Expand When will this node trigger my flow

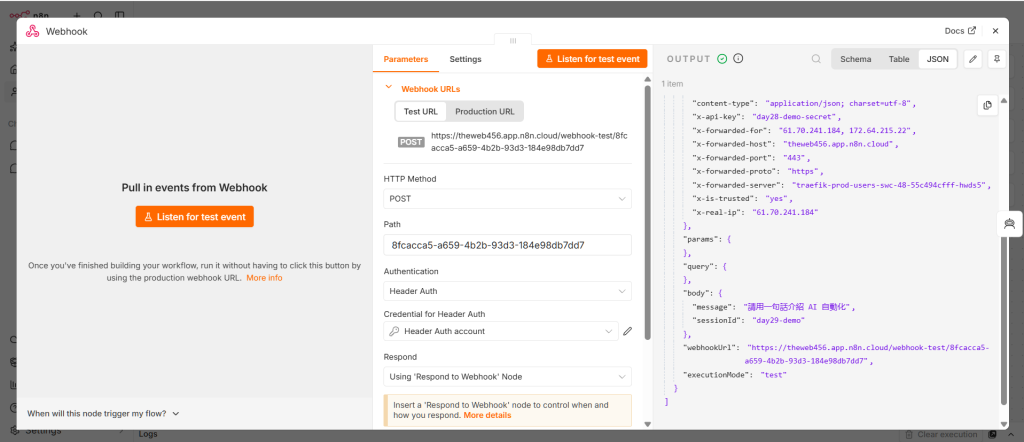[103, 413]
